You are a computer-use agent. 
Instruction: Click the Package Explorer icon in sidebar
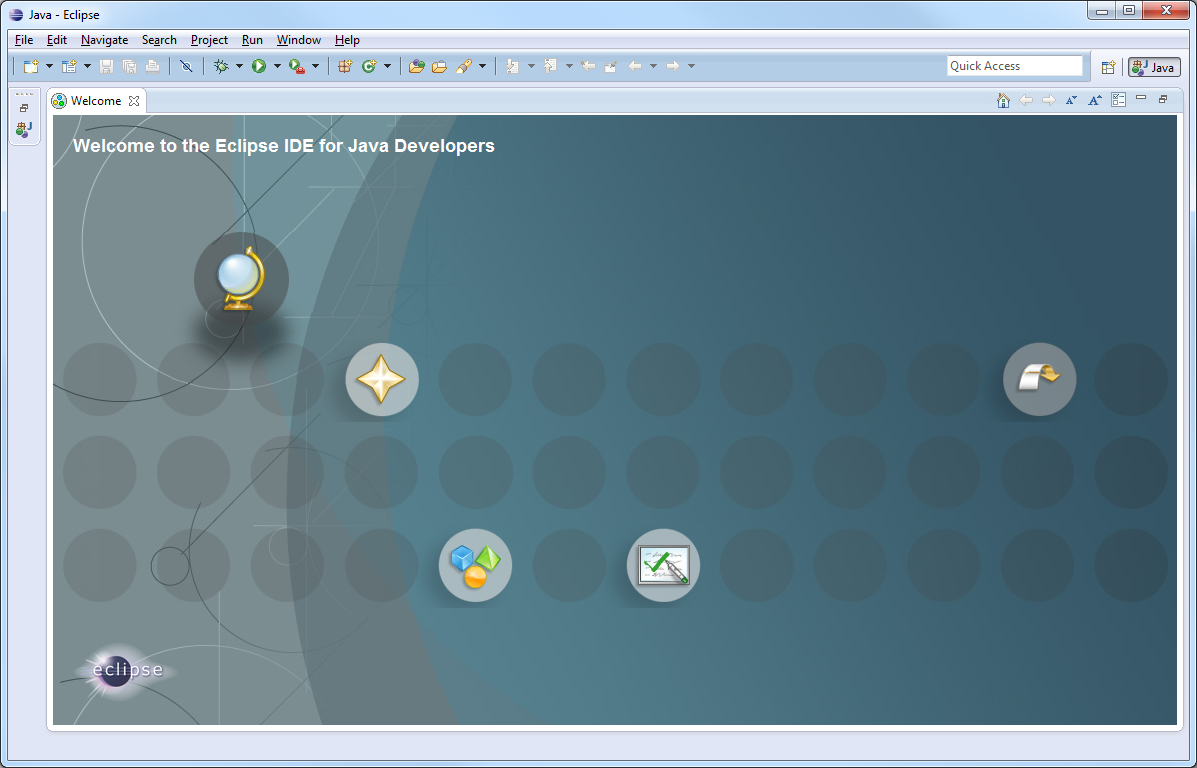tap(24, 130)
